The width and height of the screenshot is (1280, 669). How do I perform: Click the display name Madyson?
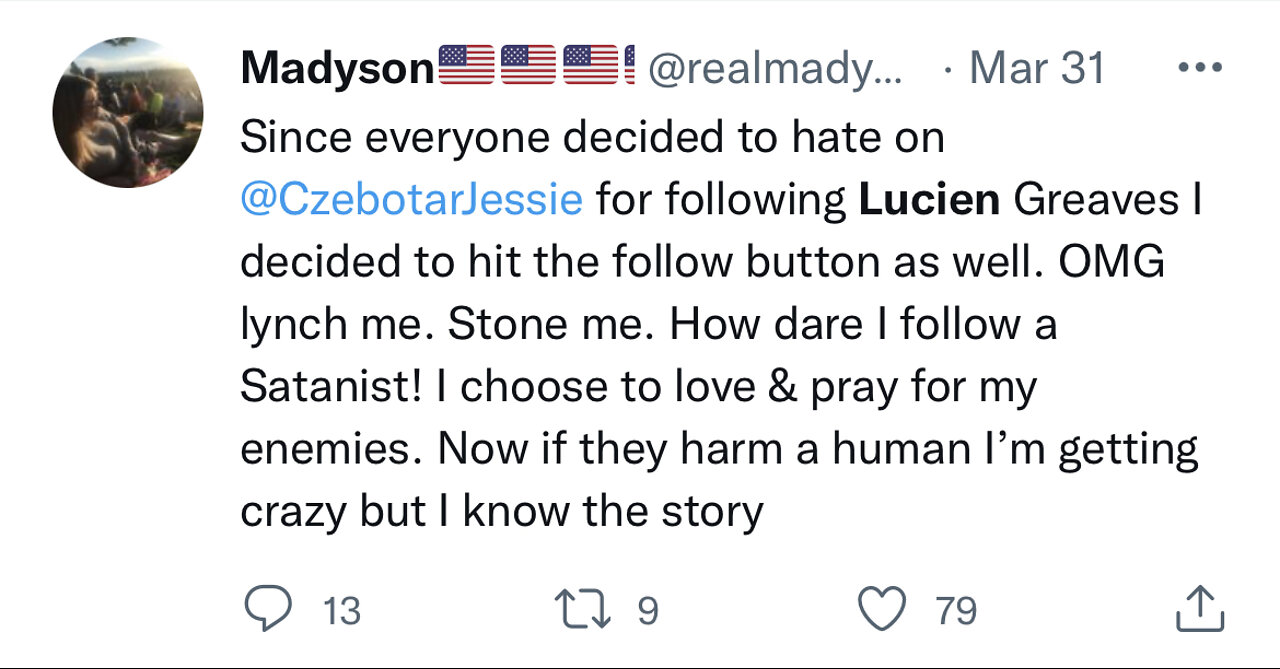tap(338, 69)
